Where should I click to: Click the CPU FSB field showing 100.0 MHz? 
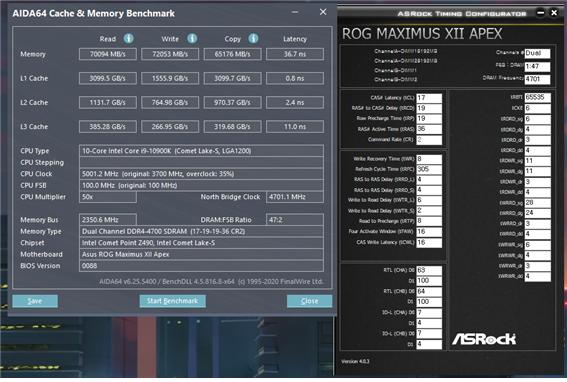(x=201, y=186)
